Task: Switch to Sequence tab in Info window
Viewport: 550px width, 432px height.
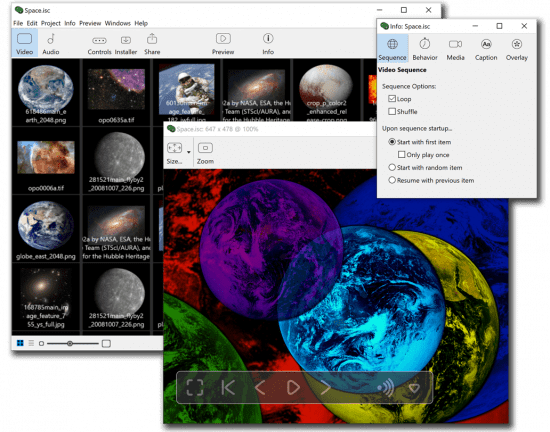Action: pos(393,49)
